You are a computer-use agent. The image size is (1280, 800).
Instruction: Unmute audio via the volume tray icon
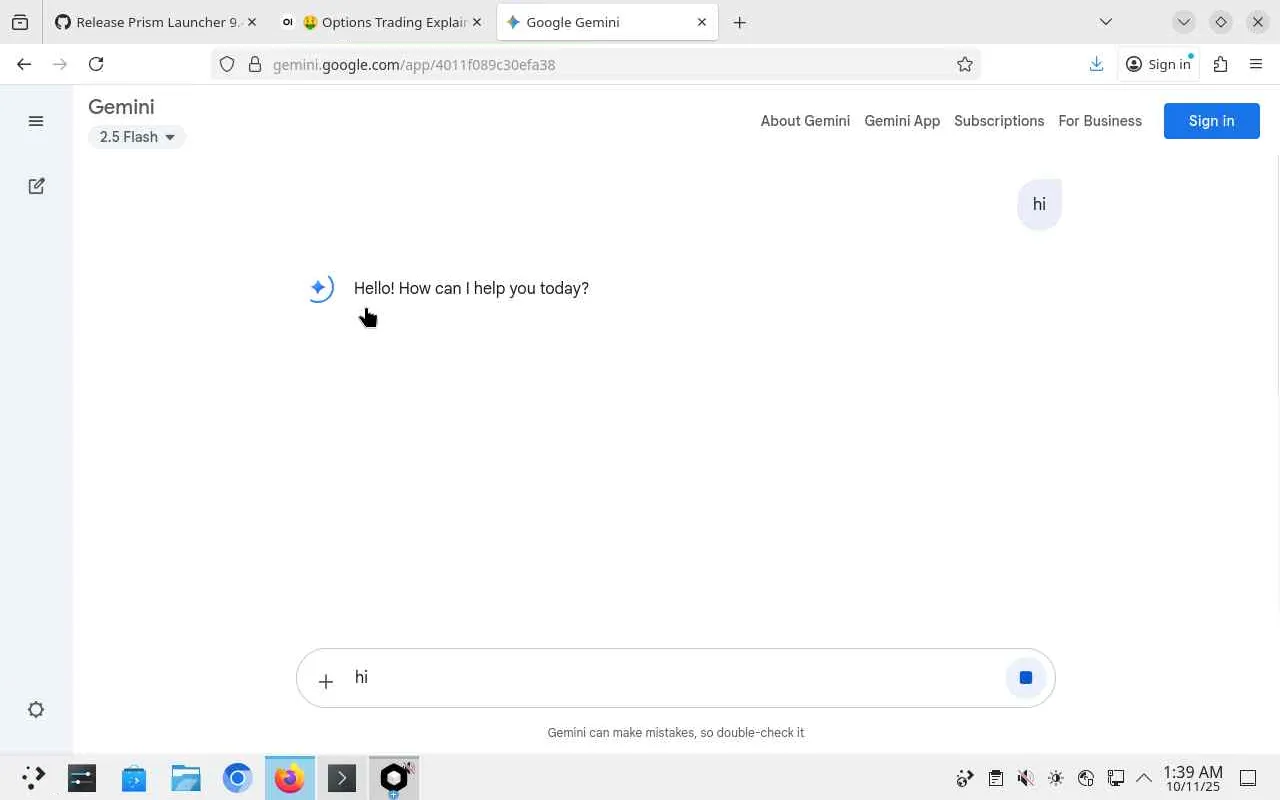pos(1025,778)
